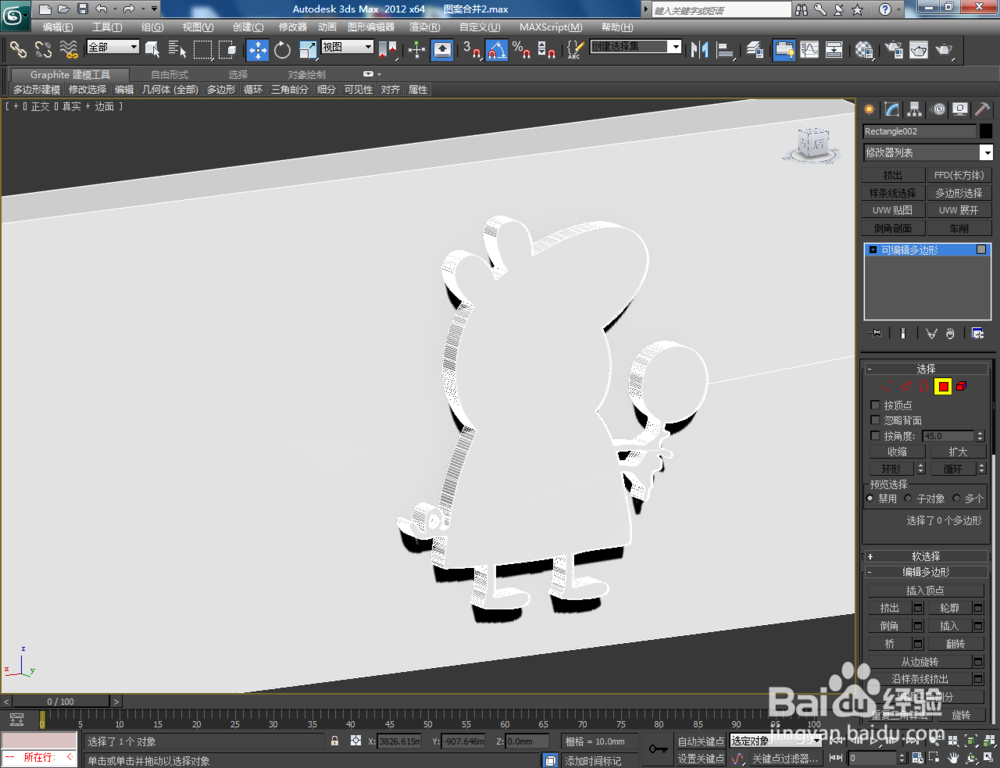Open Select by Name list icon

click(x=177, y=49)
